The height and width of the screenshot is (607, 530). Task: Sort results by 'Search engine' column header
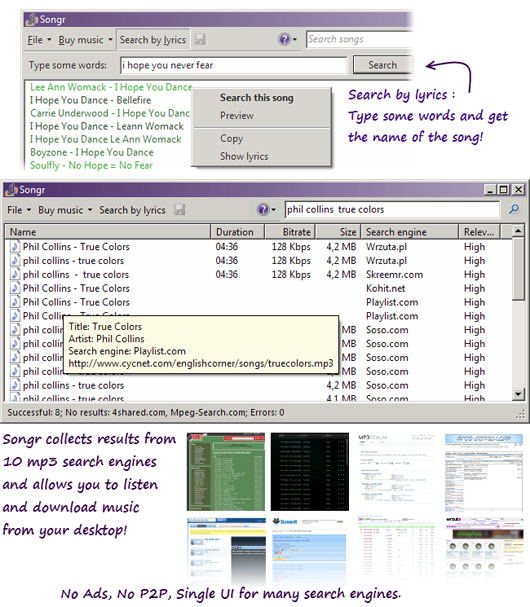click(x=409, y=232)
